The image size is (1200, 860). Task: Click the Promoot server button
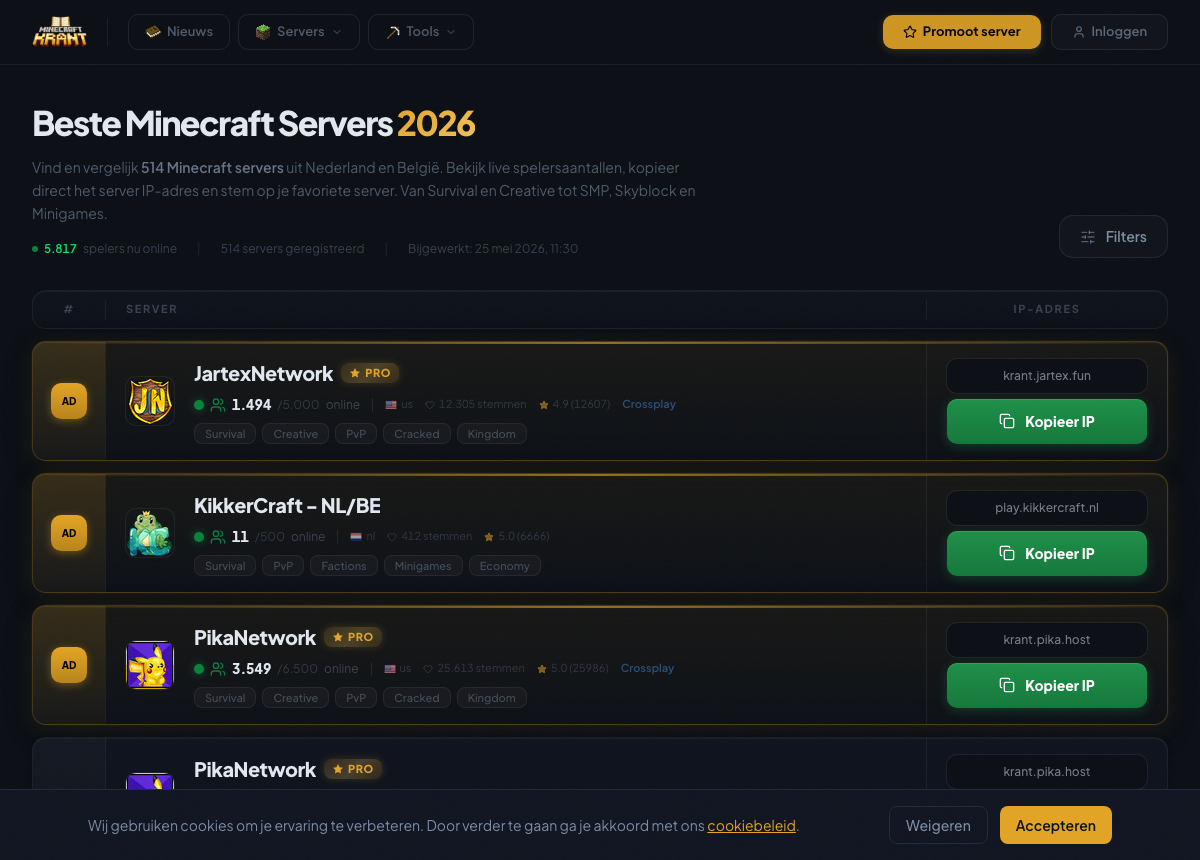pos(962,32)
